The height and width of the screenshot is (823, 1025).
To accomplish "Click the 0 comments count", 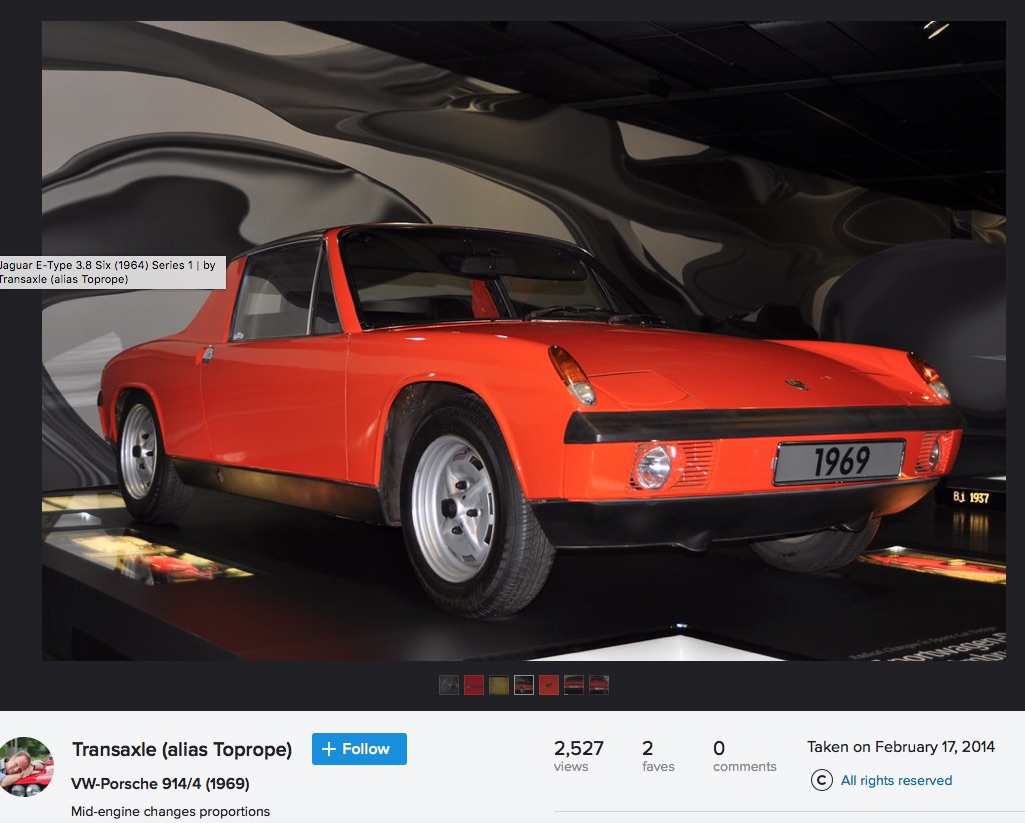I will (x=745, y=755).
